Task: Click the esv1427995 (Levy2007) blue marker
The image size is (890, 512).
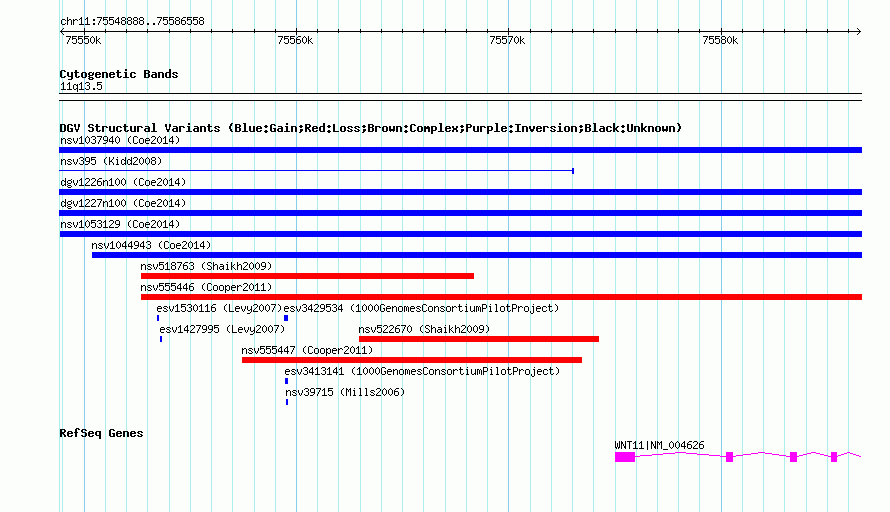Action: point(161,339)
